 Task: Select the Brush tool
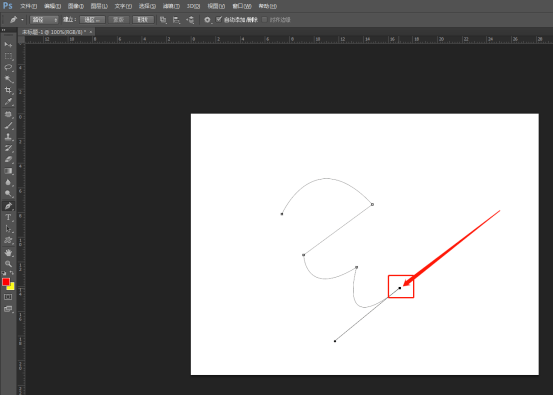click(8, 125)
